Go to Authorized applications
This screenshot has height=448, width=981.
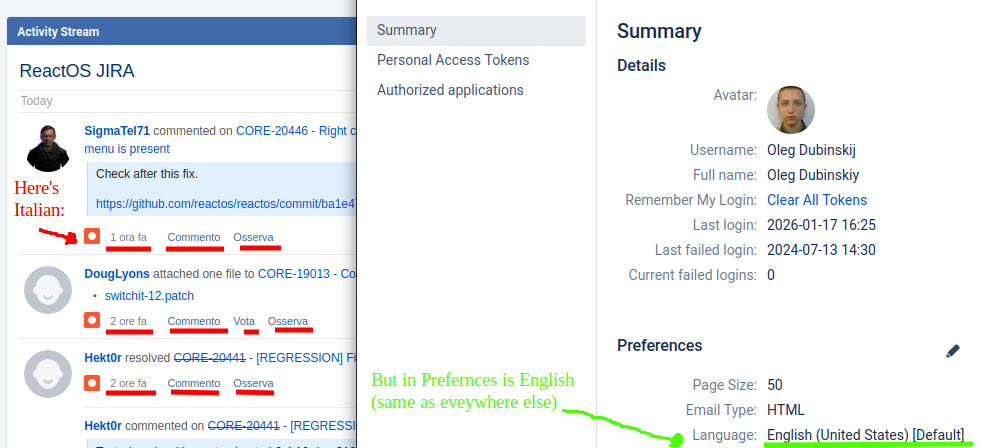tap(450, 90)
